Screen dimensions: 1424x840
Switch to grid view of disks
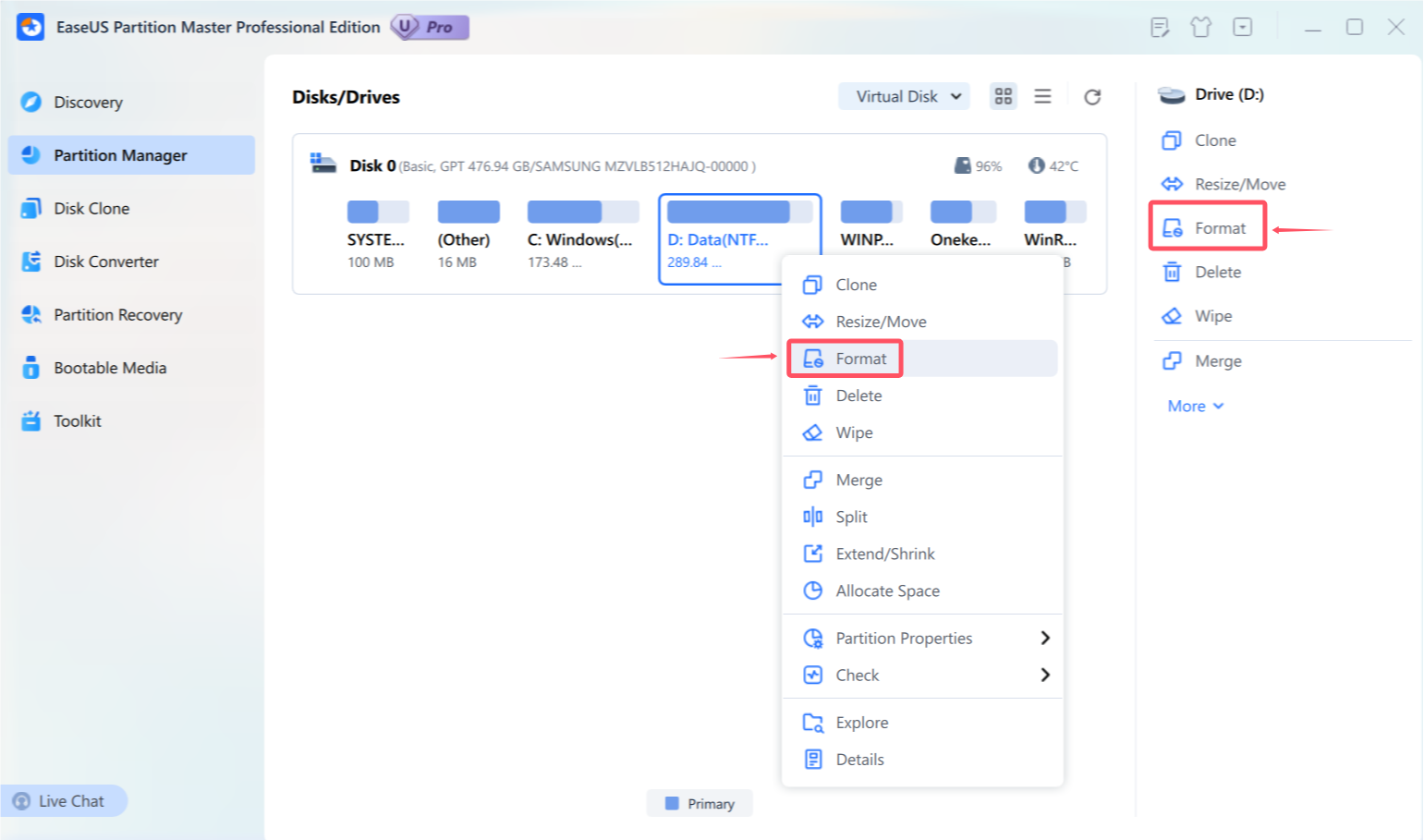pos(1004,96)
